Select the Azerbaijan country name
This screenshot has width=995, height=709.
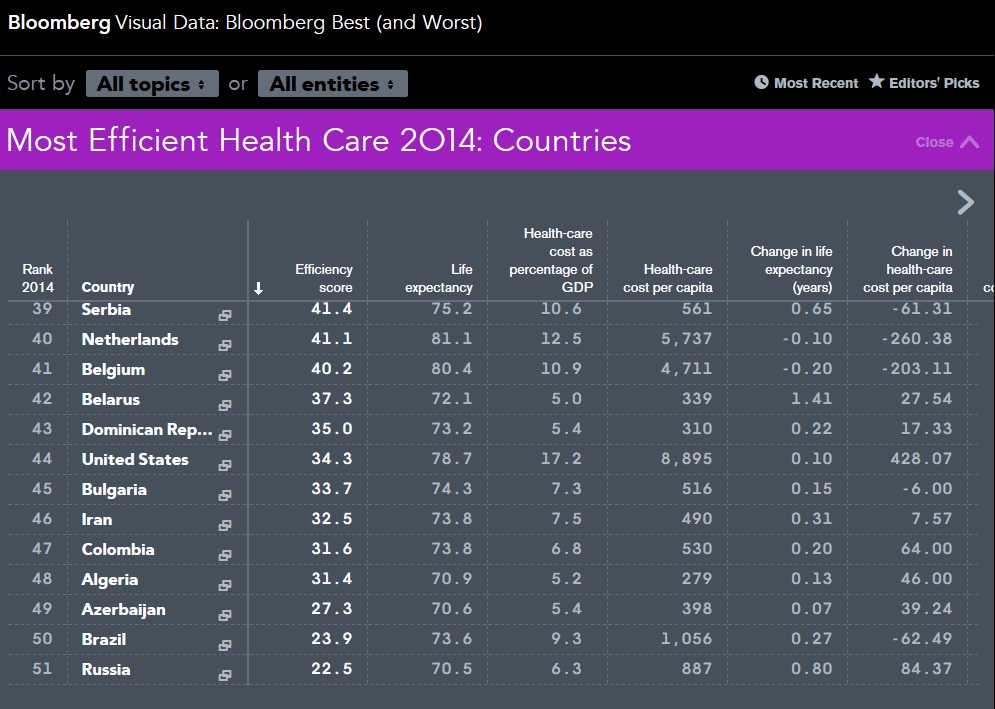[124, 609]
